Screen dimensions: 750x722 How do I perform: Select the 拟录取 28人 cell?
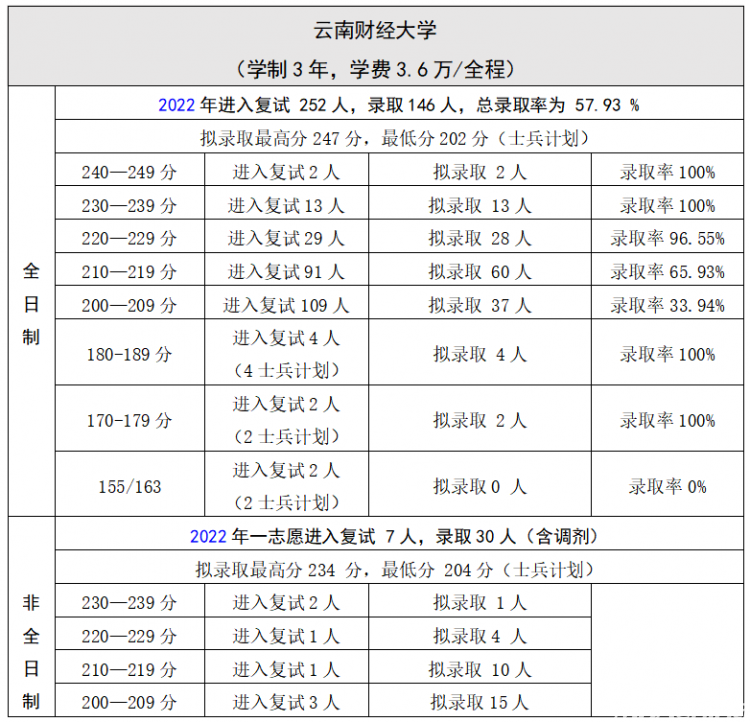pos(480,236)
